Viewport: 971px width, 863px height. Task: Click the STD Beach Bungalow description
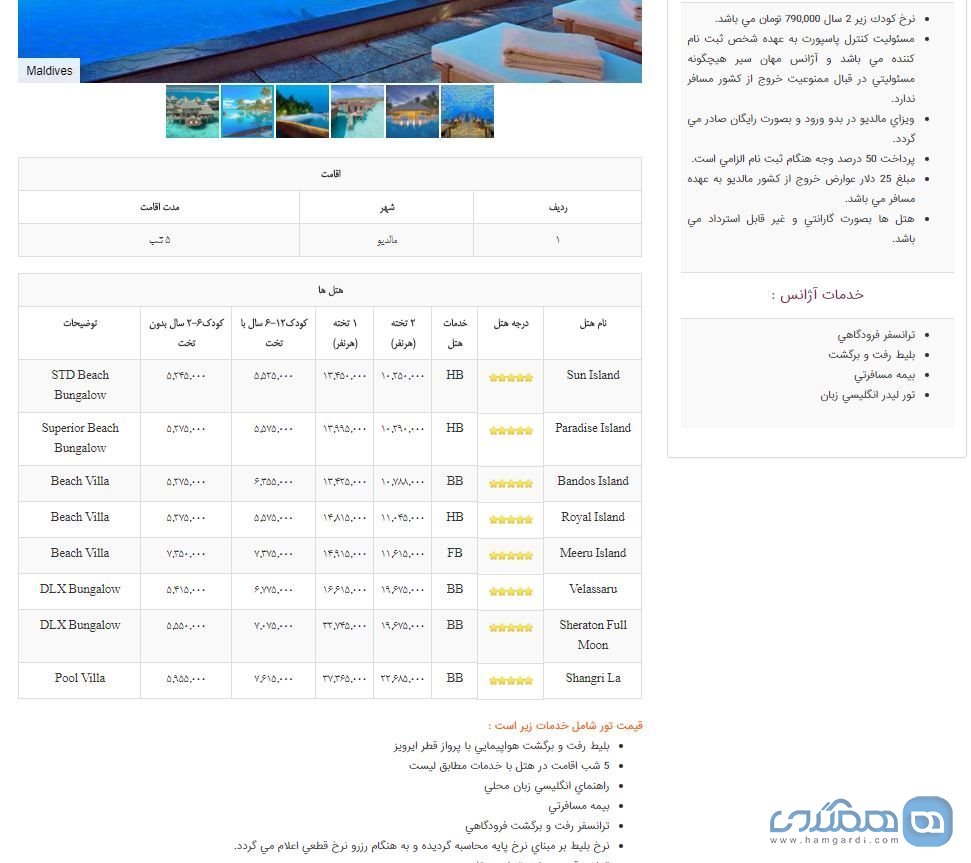(x=80, y=385)
